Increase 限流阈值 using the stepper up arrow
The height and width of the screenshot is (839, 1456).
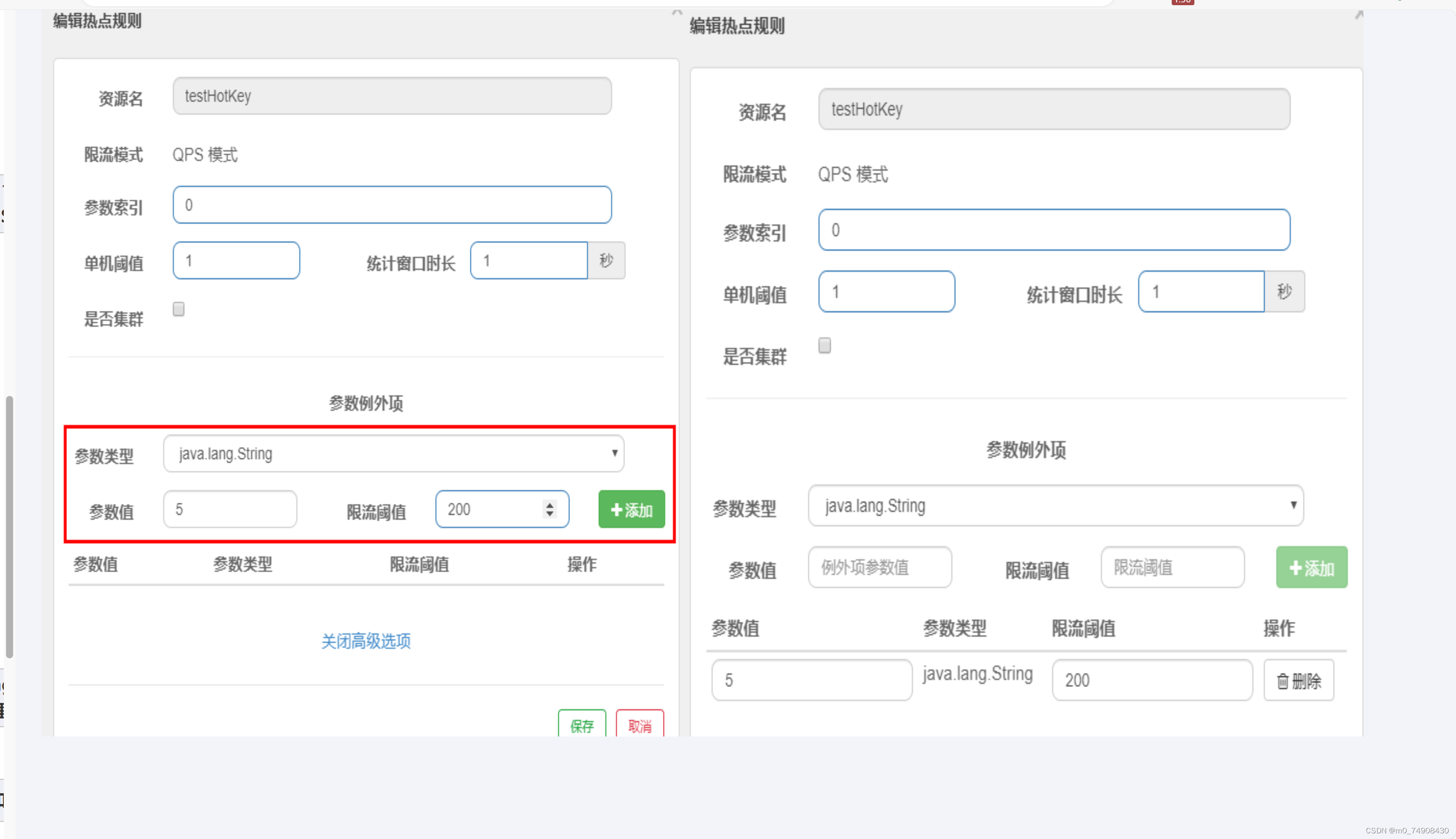549,504
